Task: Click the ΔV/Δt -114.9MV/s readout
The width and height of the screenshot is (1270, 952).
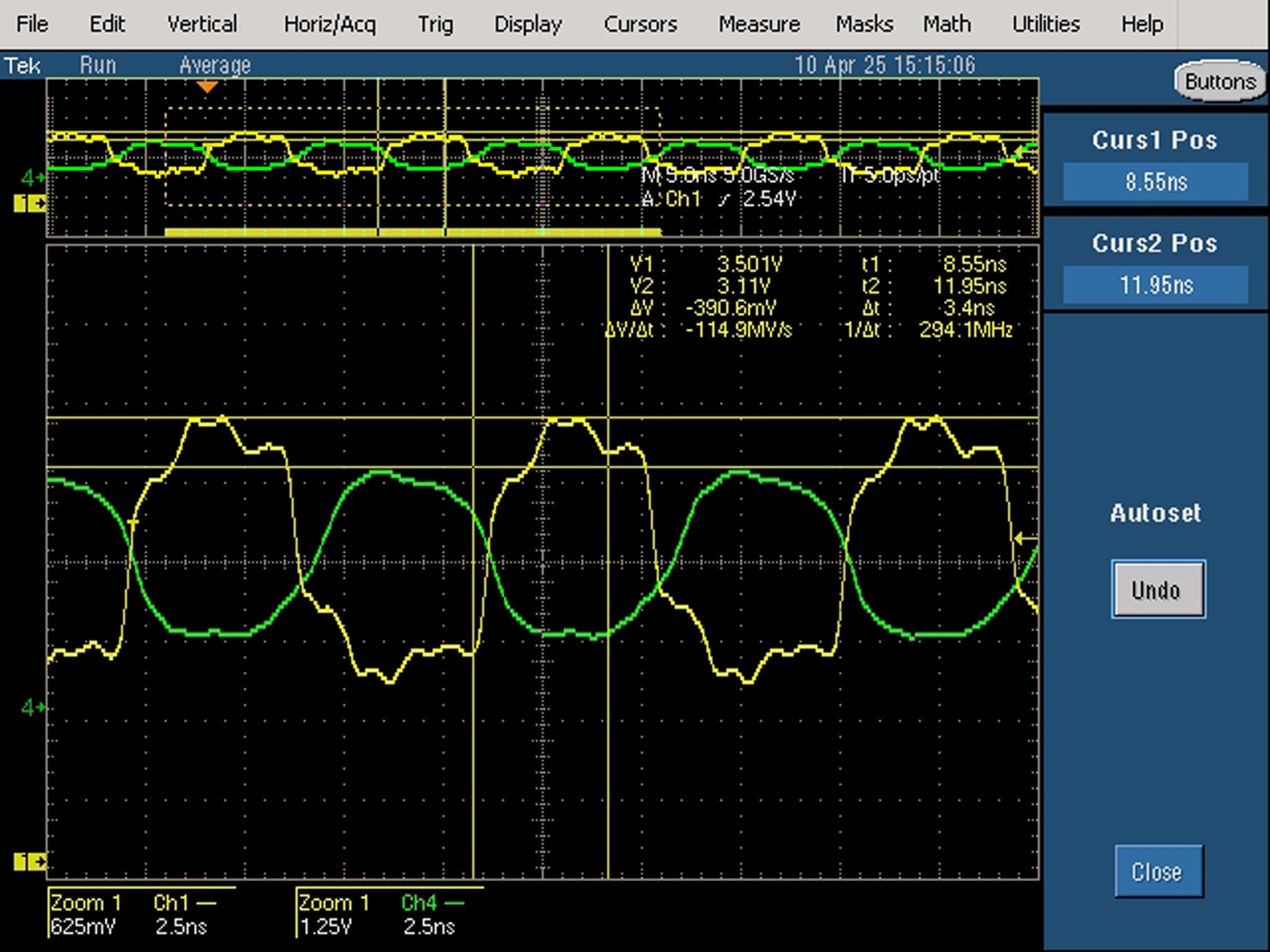Action: tap(698, 330)
